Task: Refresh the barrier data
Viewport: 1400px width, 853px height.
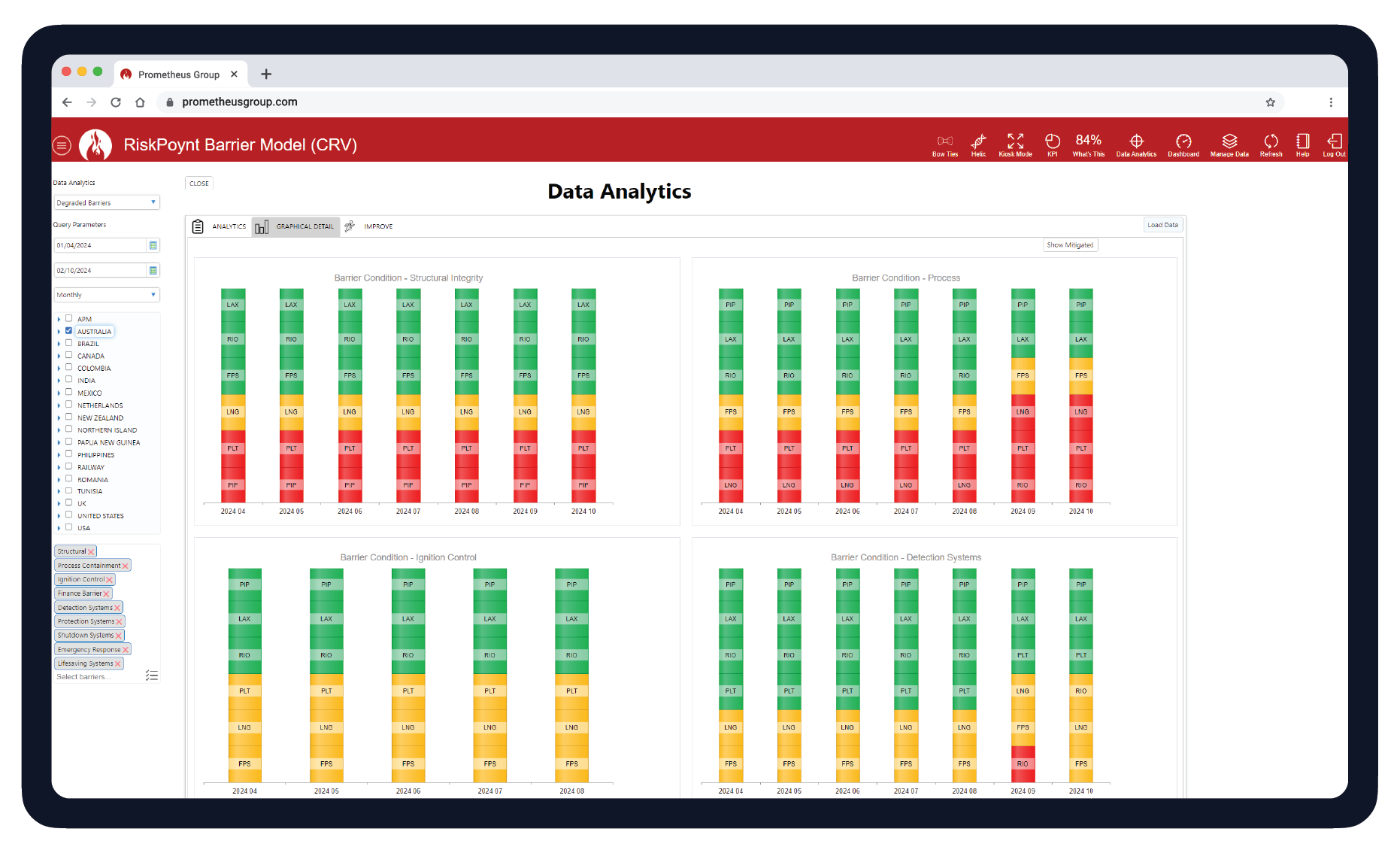Action: coord(1271,144)
